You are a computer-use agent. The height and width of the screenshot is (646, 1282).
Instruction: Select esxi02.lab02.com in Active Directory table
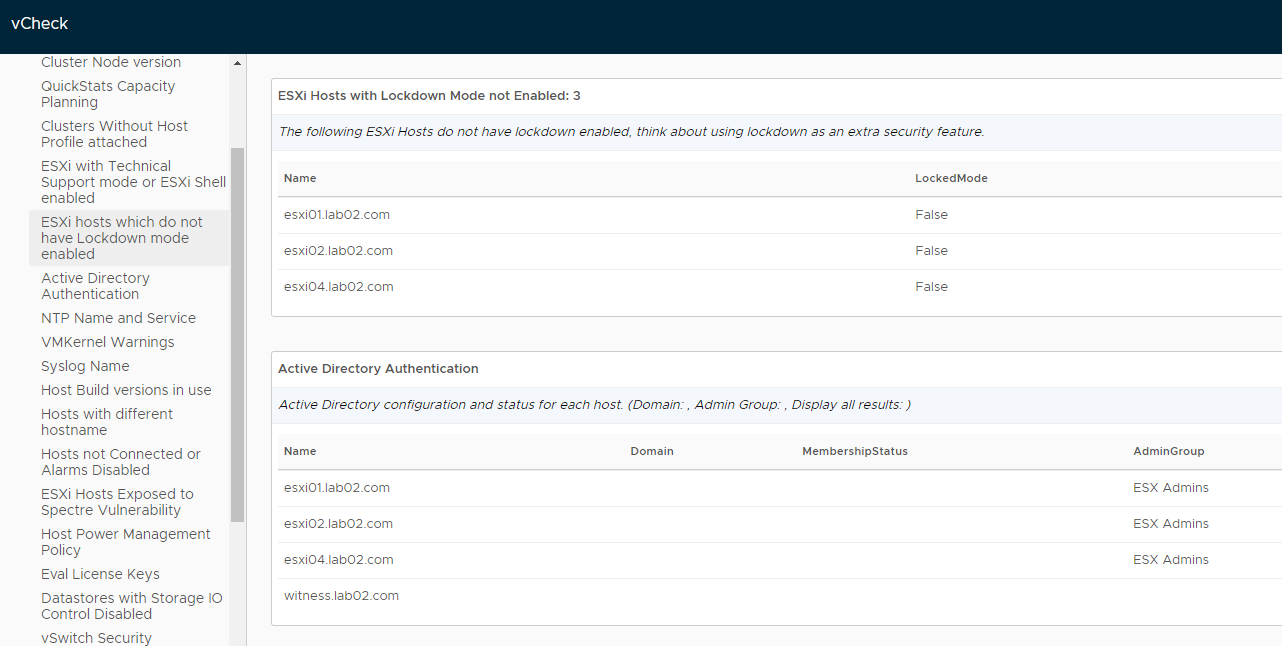click(338, 524)
